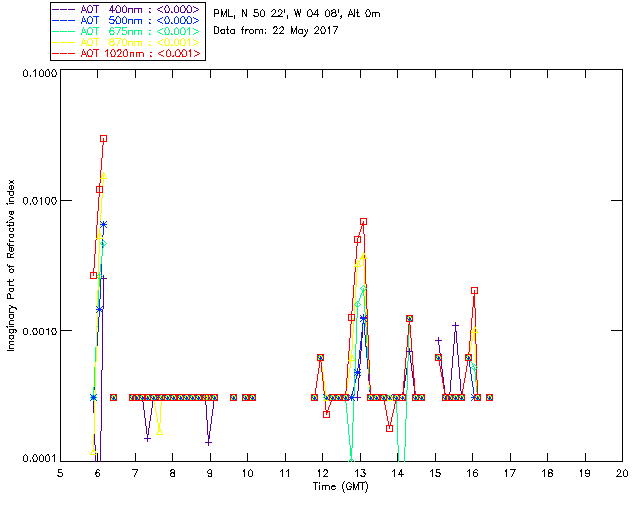Viewport: 640px width, 512px height.
Task: Click the highest red square near 6 GMT
Action: tap(103, 139)
